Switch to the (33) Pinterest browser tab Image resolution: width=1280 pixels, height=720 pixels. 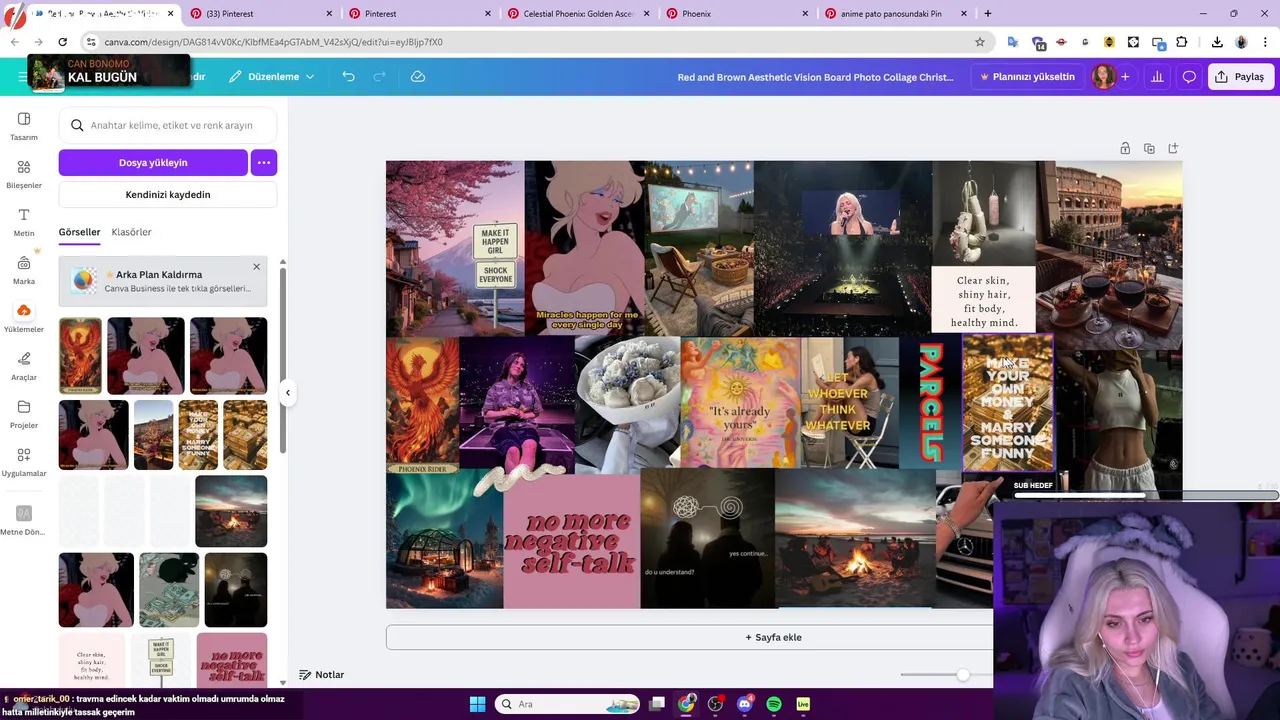[x=260, y=13]
